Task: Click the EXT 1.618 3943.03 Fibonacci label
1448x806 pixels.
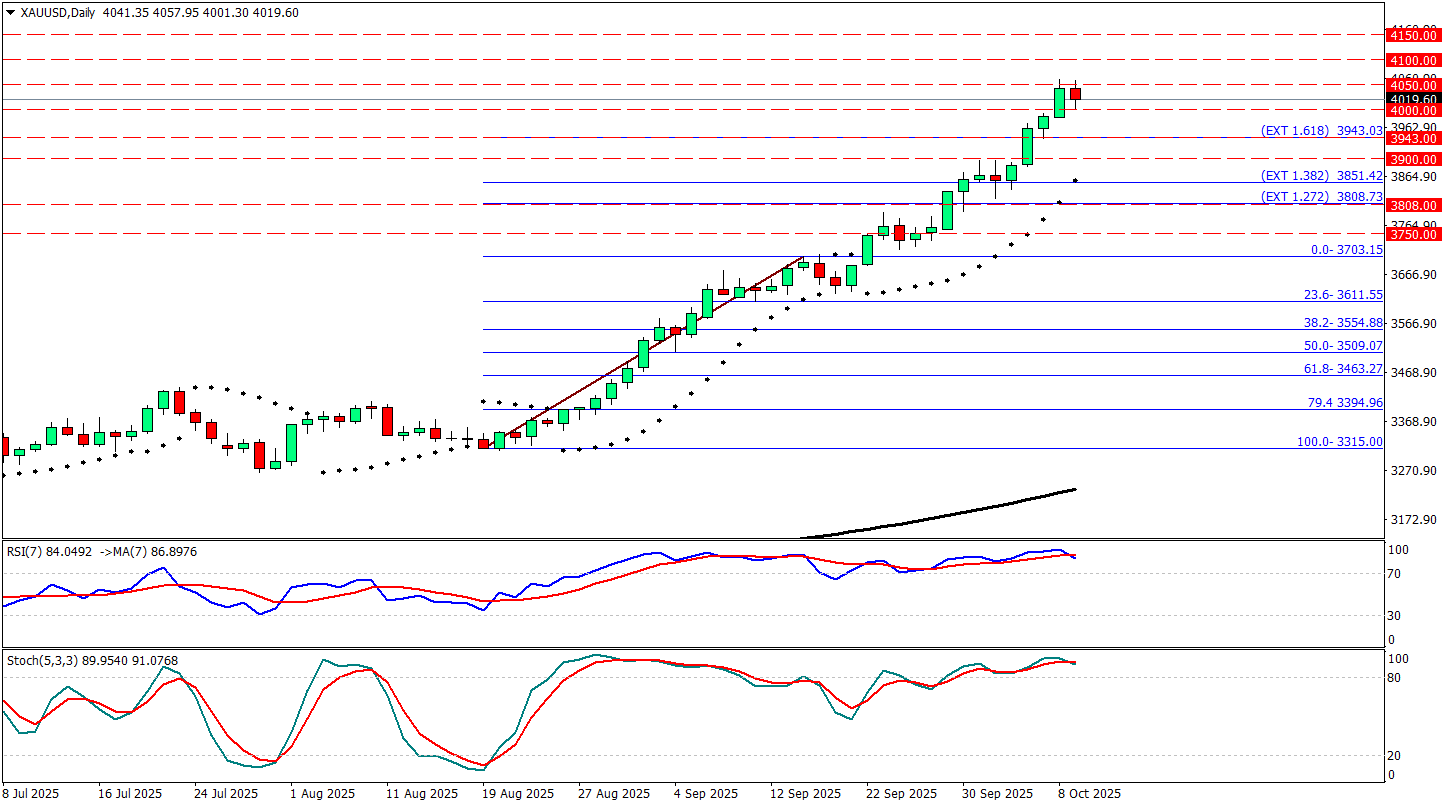Action: click(x=1321, y=131)
